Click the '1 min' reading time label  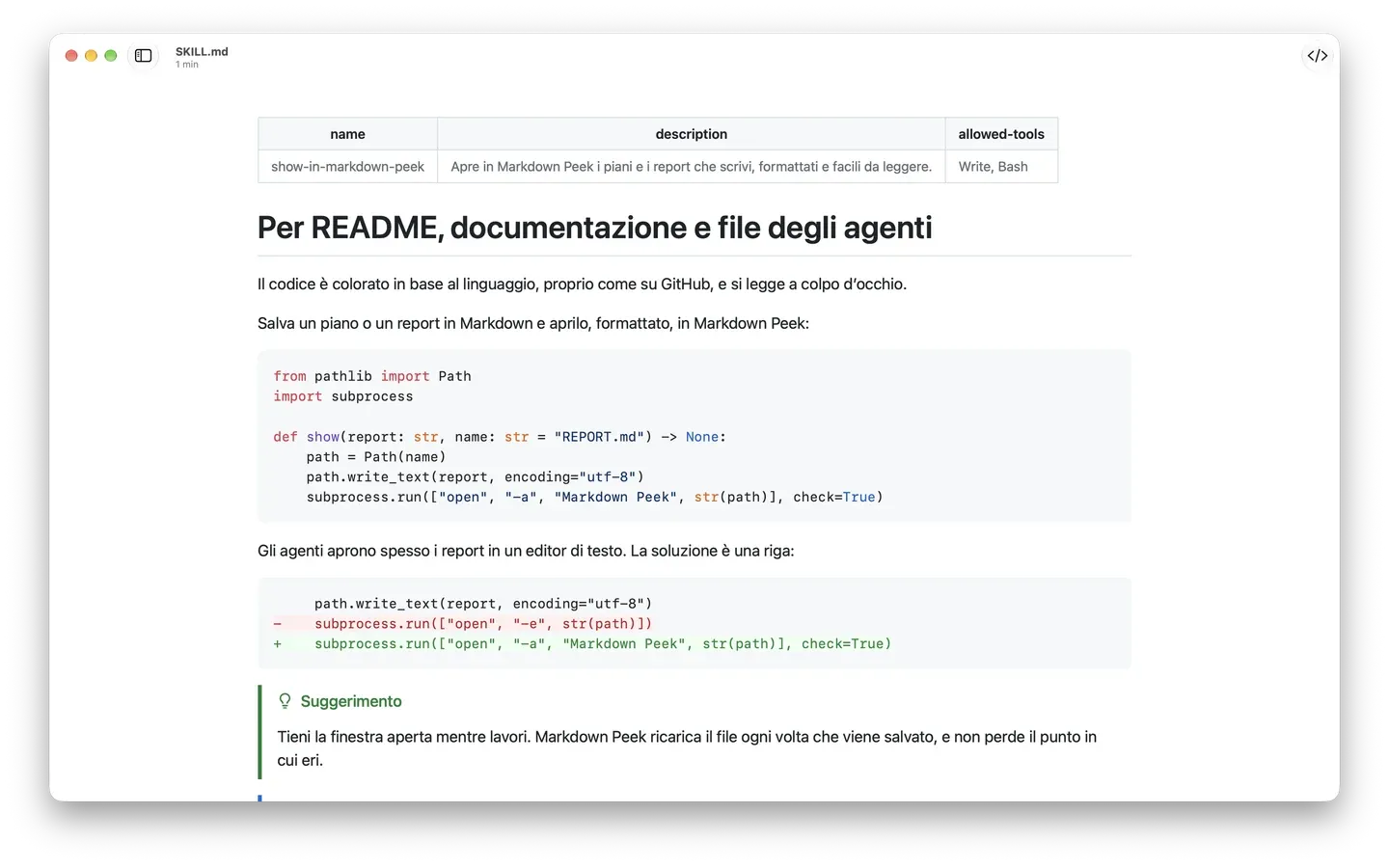point(187,65)
